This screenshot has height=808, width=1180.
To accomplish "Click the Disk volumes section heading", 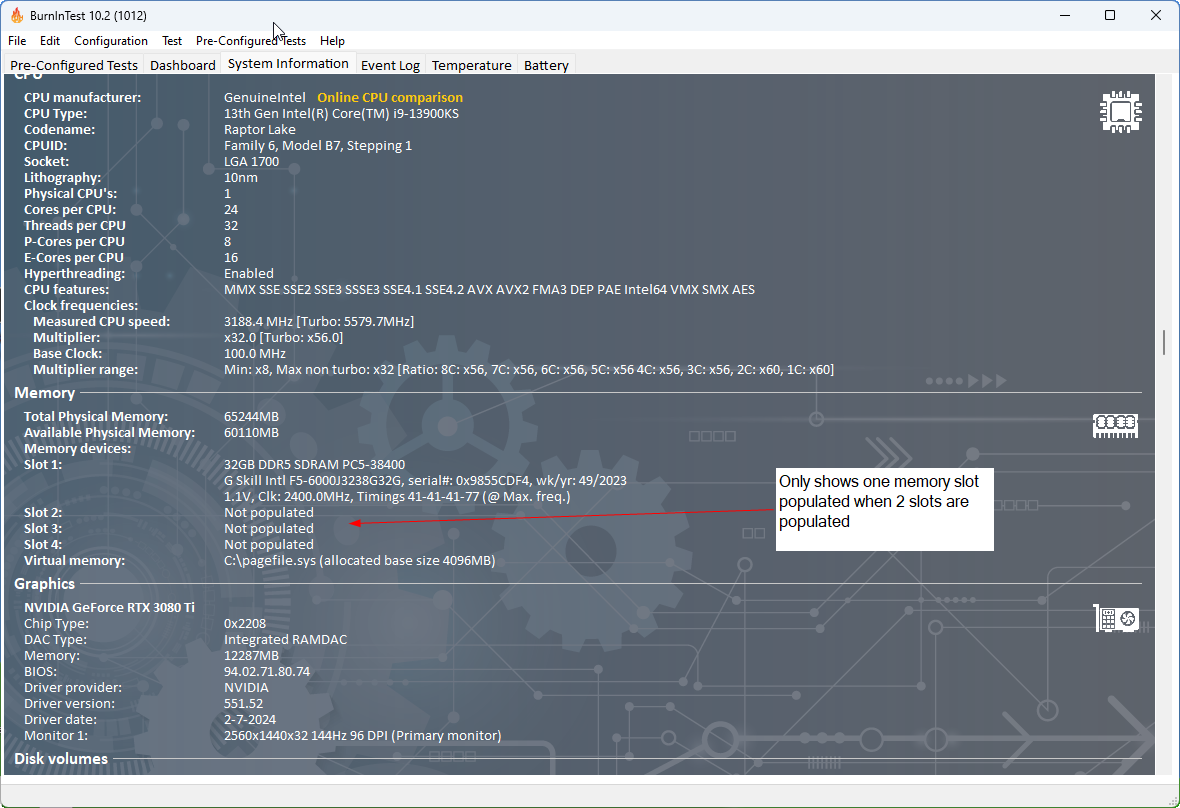I will pos(61,758).
